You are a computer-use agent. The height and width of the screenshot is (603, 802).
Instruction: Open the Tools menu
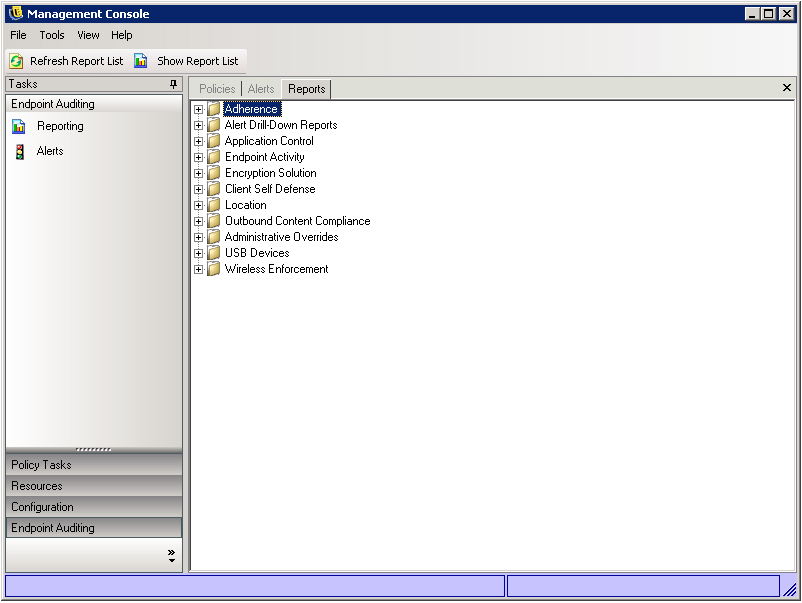pos(52,35)
